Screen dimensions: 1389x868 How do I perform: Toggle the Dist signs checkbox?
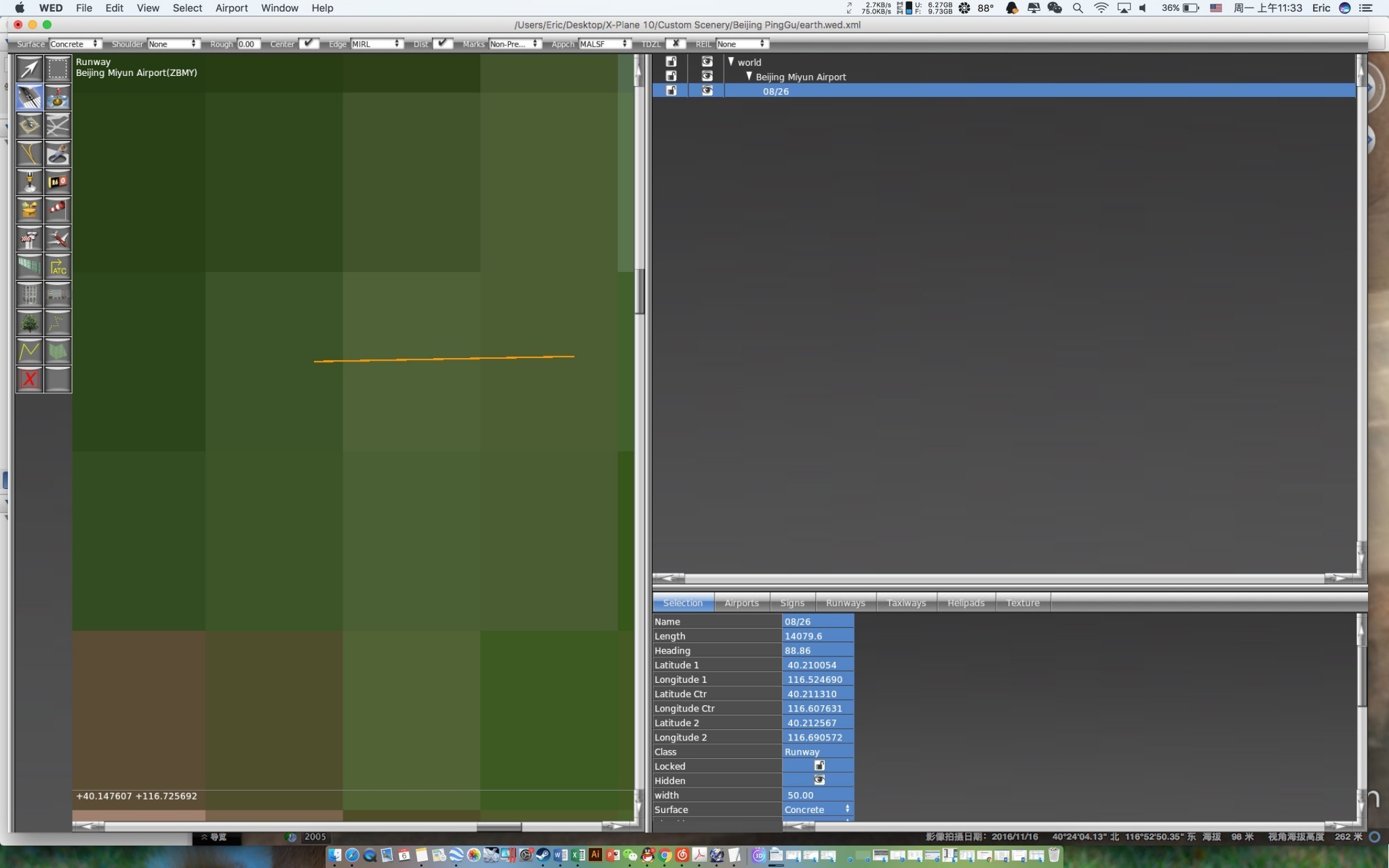(x=442, y=43)
